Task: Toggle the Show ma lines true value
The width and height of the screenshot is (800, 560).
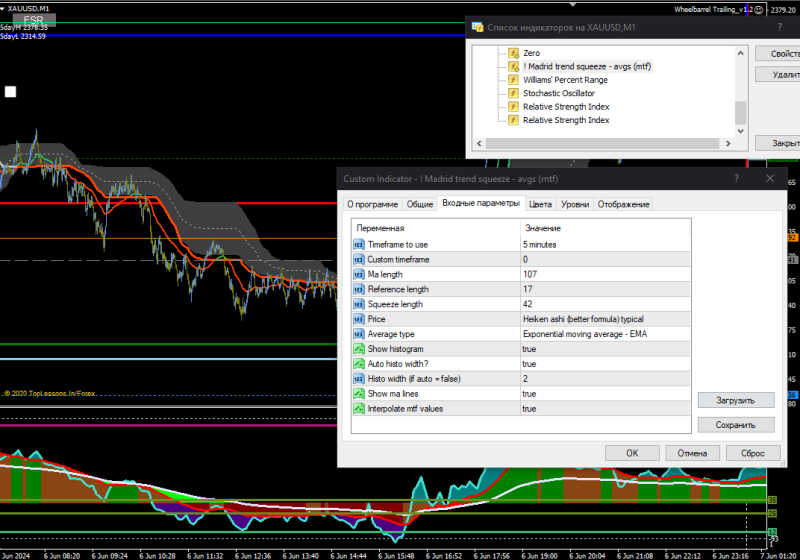Action: tap(529, 394)
